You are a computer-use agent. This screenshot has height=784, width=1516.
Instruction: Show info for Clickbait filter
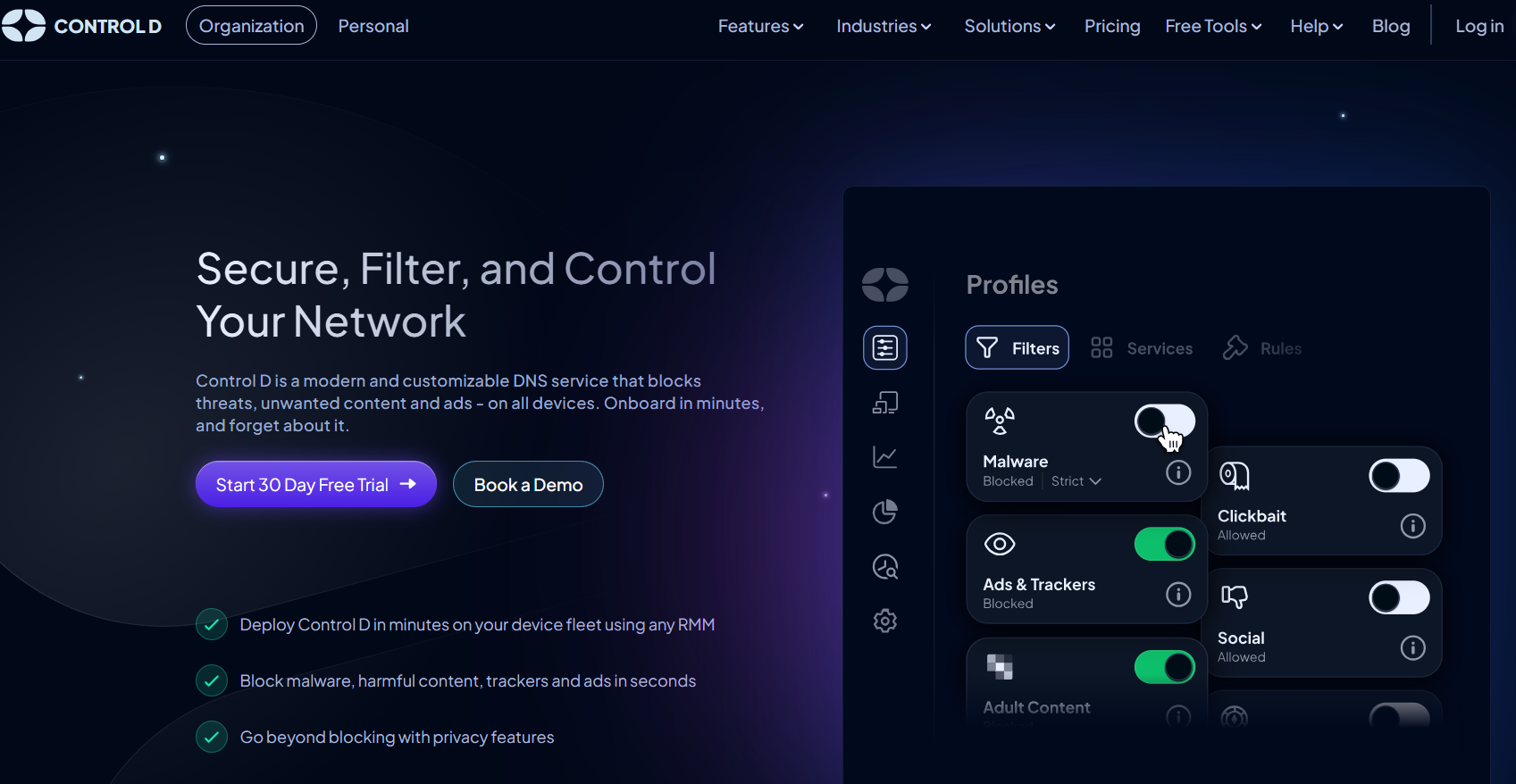[1412, 526]
